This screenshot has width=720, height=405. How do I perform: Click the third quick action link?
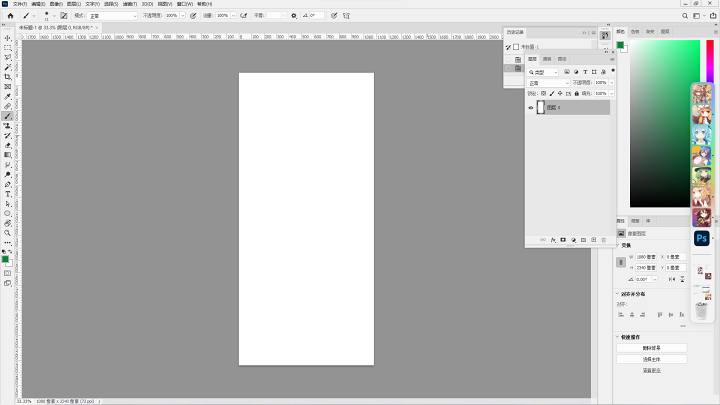coord(652,370)
